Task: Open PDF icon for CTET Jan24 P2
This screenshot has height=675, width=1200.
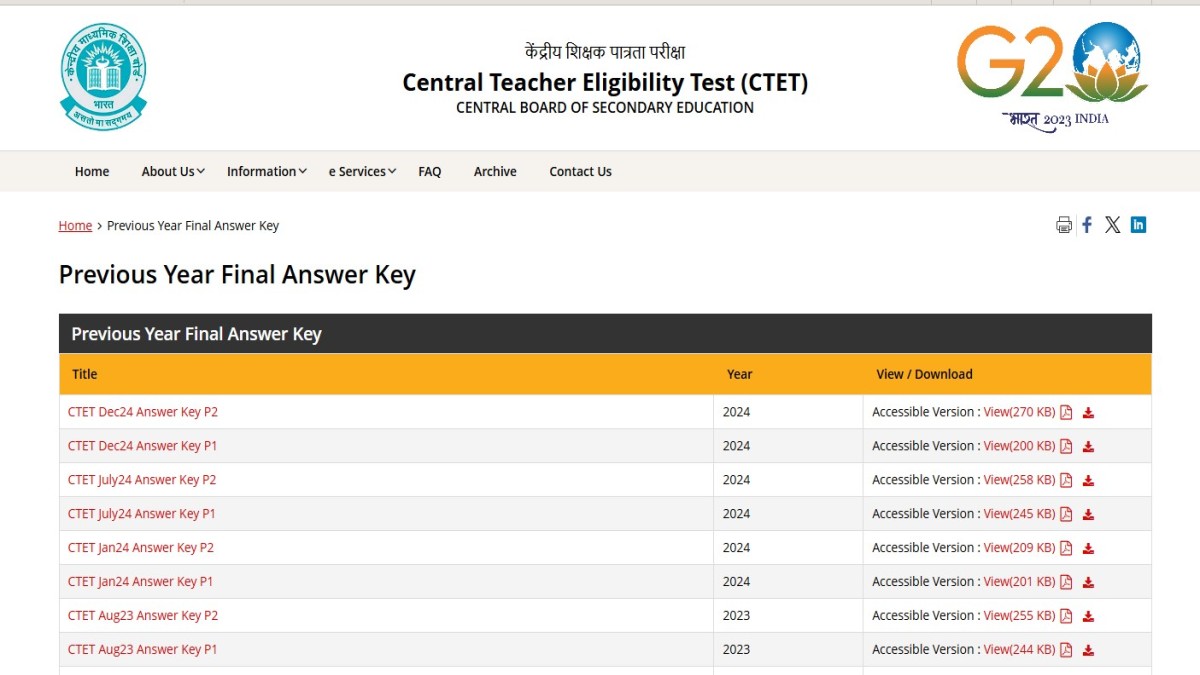Action: [1066, 549]
